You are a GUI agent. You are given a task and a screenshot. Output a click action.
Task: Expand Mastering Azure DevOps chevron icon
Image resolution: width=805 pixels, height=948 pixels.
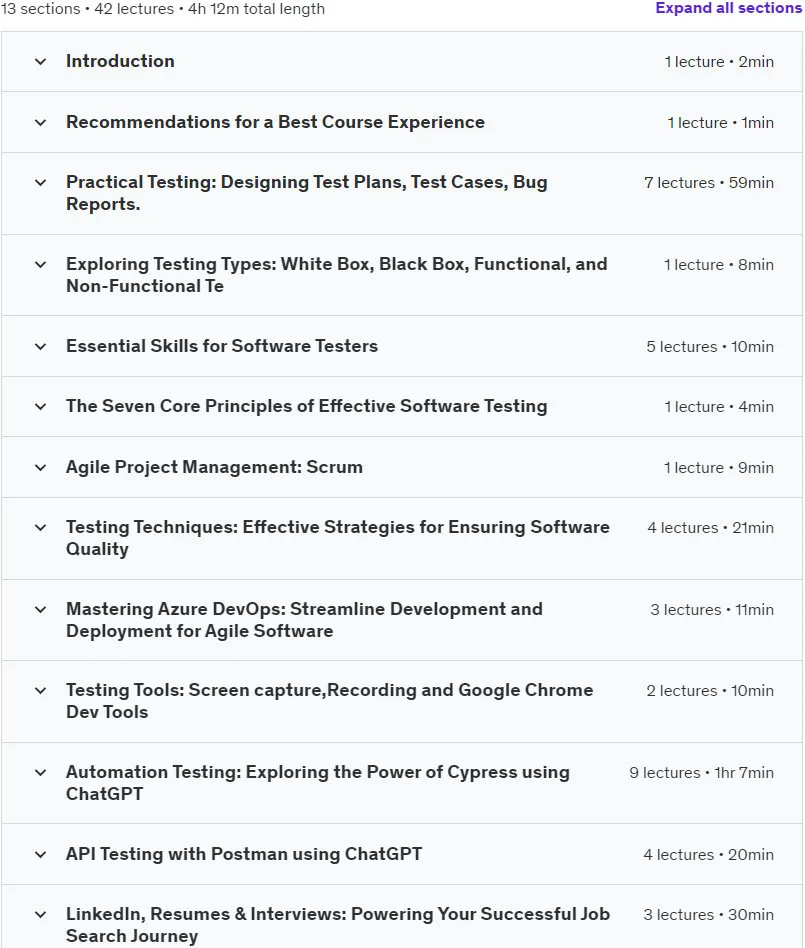pyautogui.click(x=41, y=609)
